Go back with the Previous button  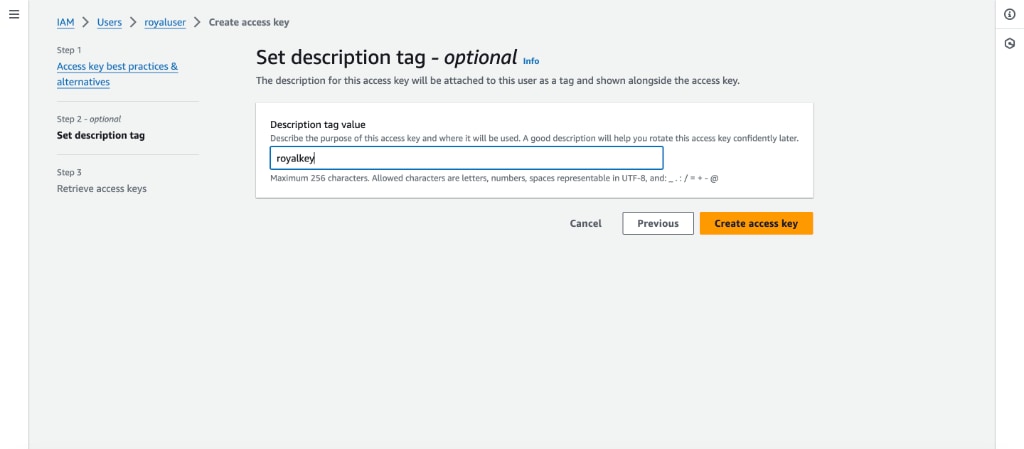pos(658,223)
